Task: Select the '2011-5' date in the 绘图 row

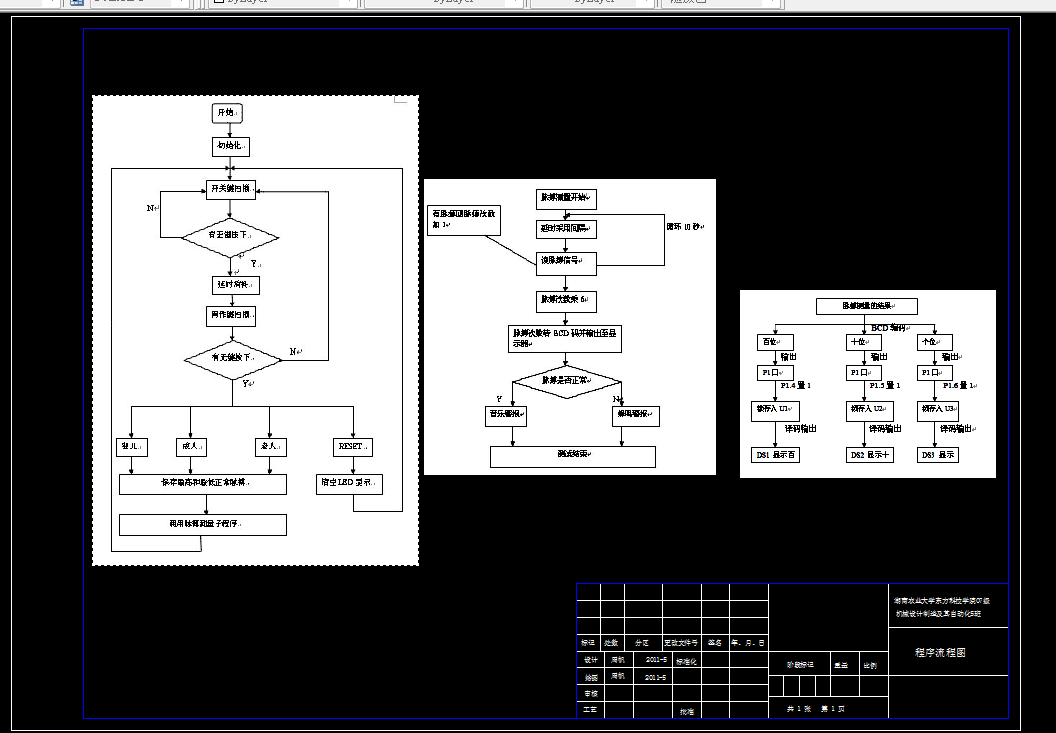Action: coord(656,677)
